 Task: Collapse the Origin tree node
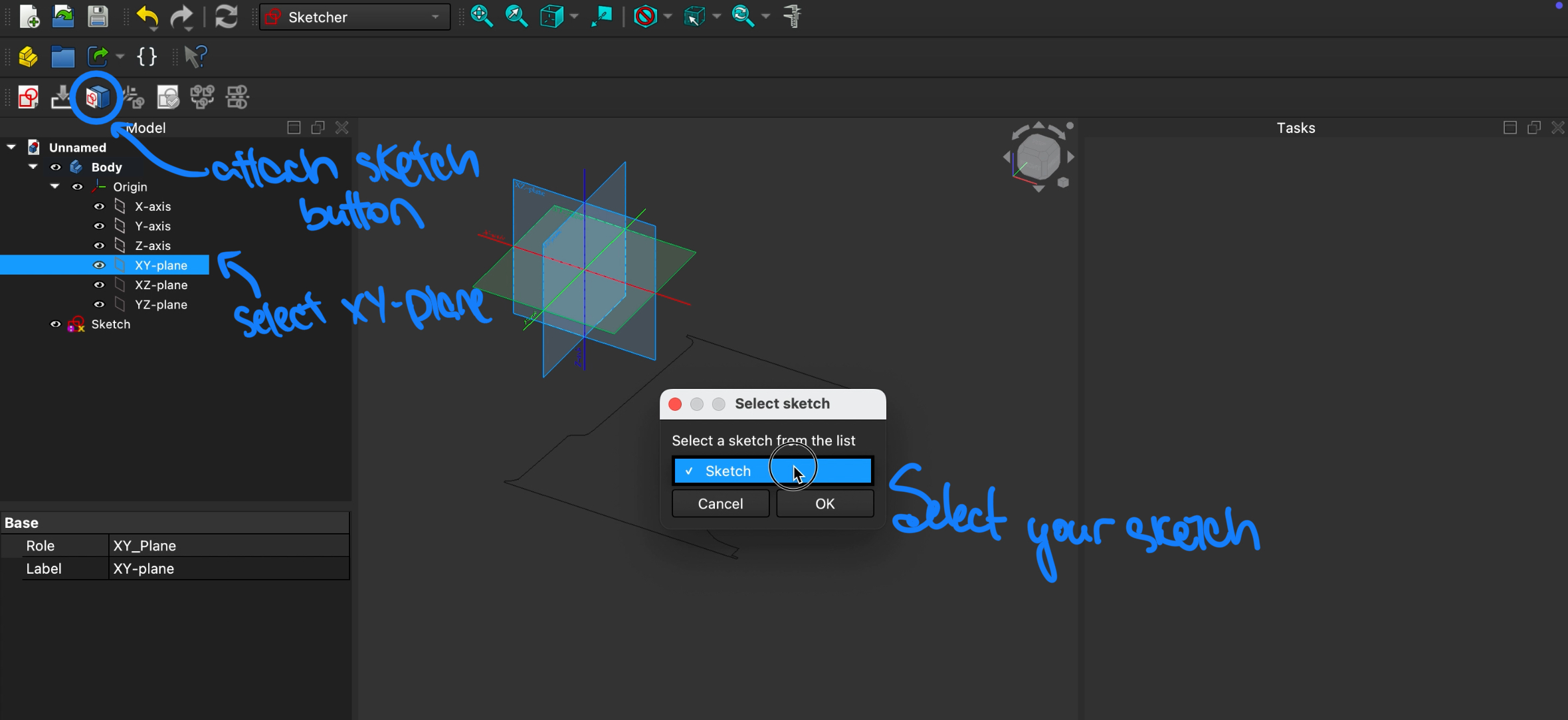coord(55,187)
